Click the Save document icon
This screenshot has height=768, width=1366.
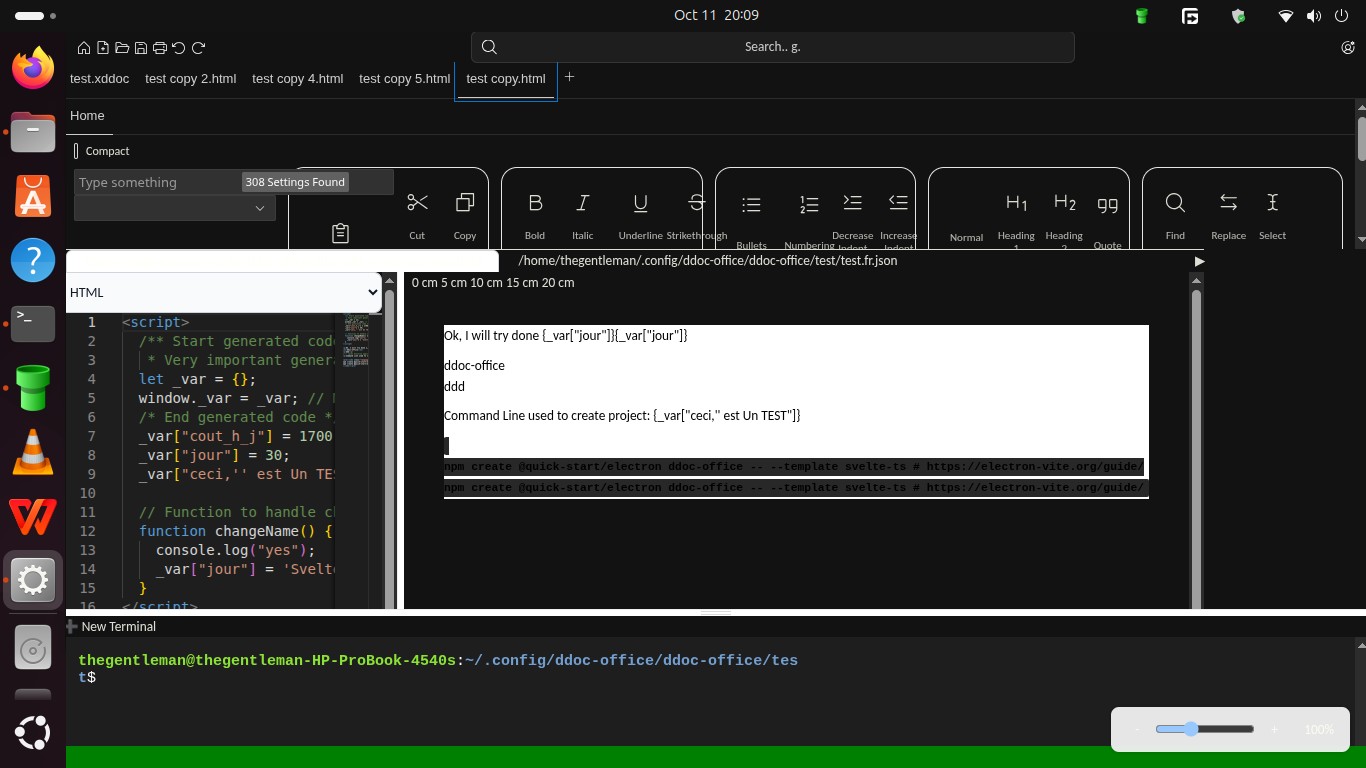click(141, 48)
